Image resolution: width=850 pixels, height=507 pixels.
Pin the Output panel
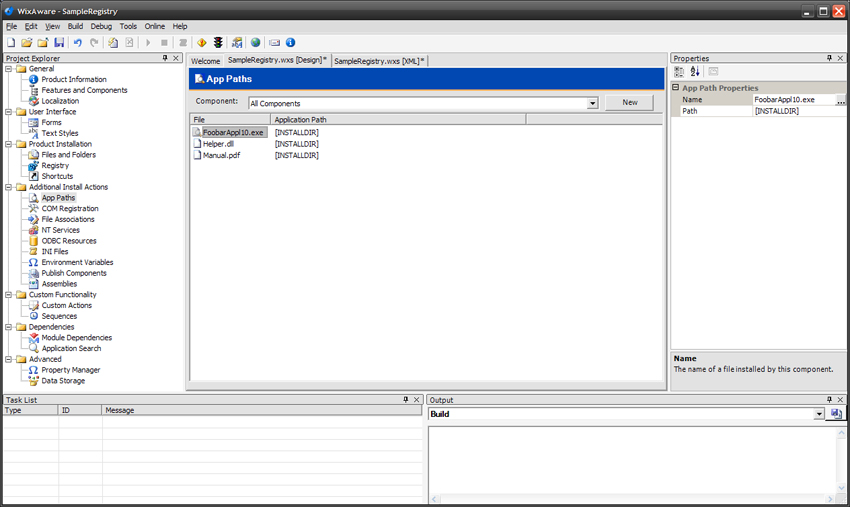pyautogui.click(x=829, y=400)
